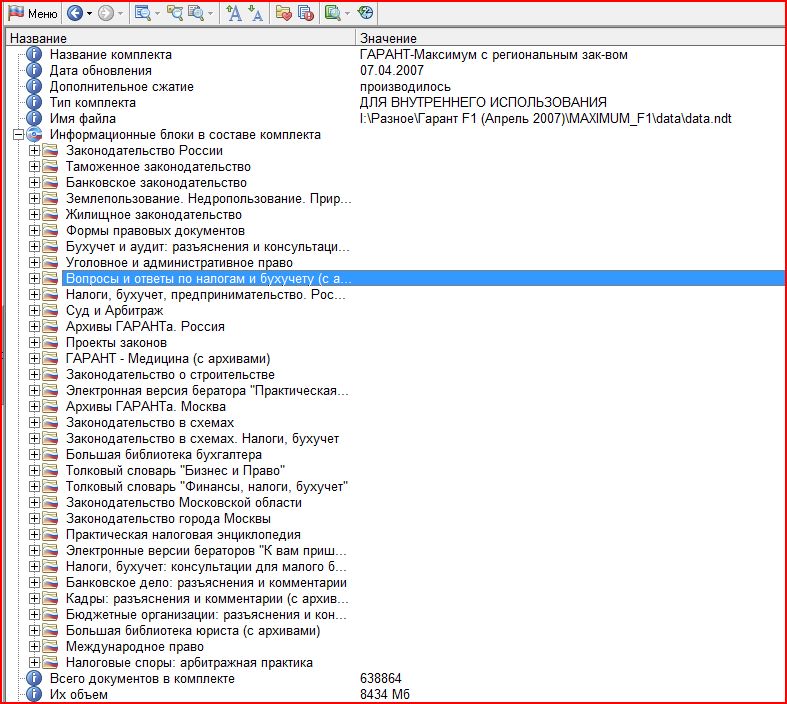Click documents under control exclamation icon

click(x=306, y=14)
